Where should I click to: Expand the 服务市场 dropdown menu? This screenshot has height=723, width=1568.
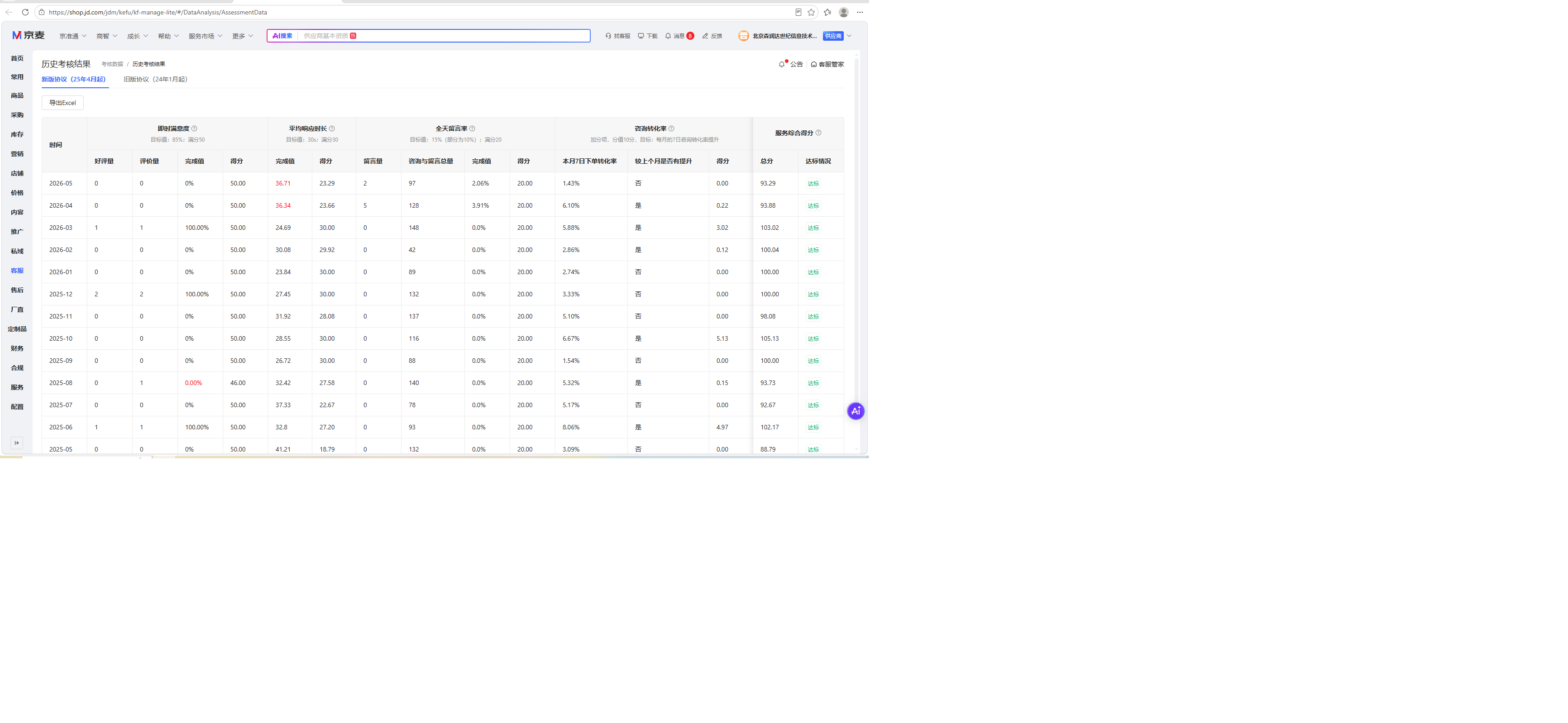point(205,36)
